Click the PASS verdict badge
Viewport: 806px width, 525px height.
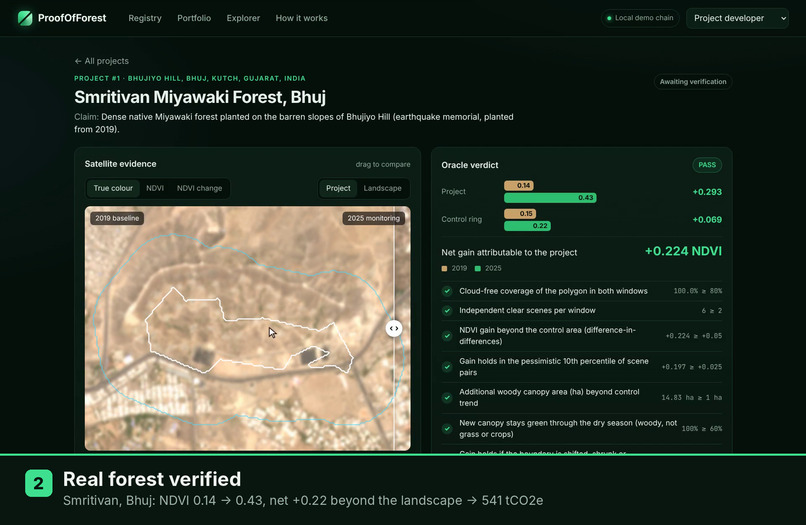click(x=707, y=165)
